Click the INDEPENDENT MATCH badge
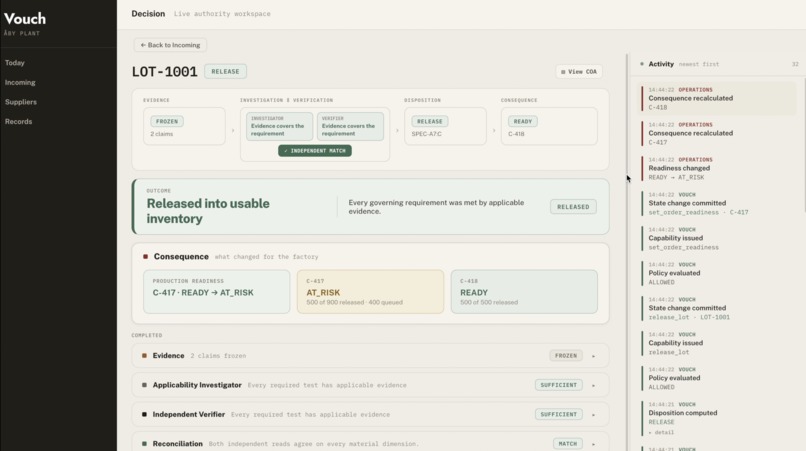The image size is (806, 451). point(315,151)
